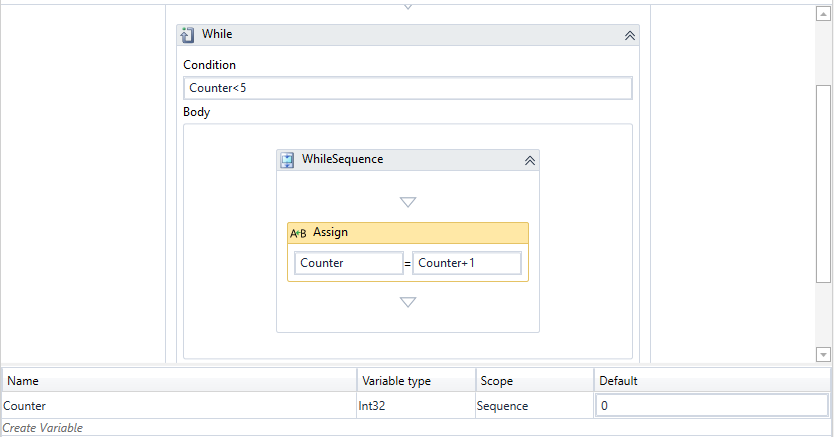
Task: Click the drop arrow below the Assign activity
Action: (408, 302)
